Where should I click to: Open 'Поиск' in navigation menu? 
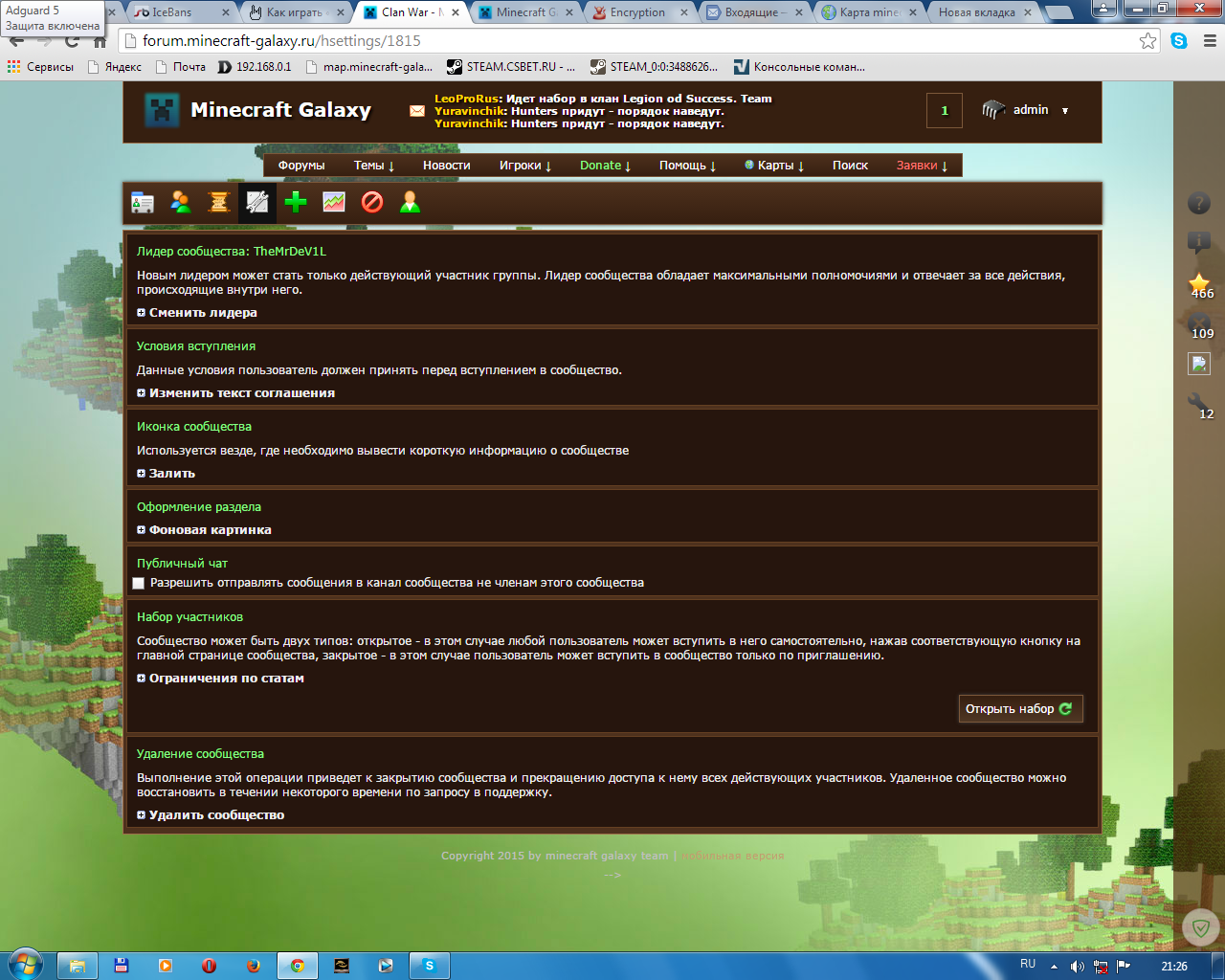coord(850,166)
